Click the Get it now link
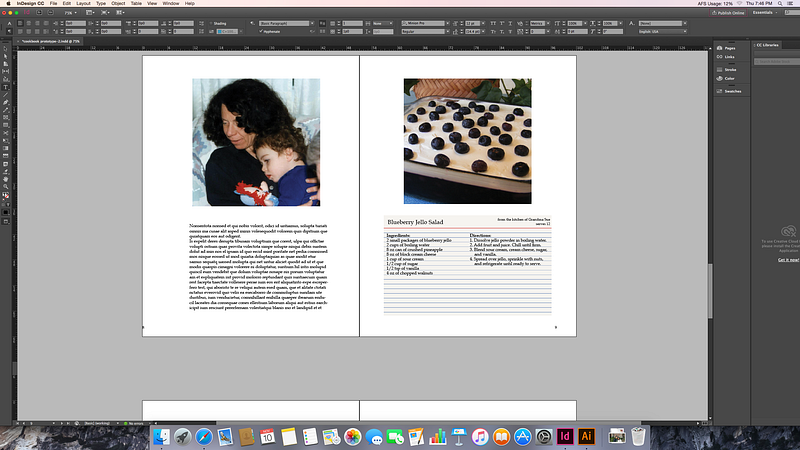800x450 pixels. [x=788, y=260]
